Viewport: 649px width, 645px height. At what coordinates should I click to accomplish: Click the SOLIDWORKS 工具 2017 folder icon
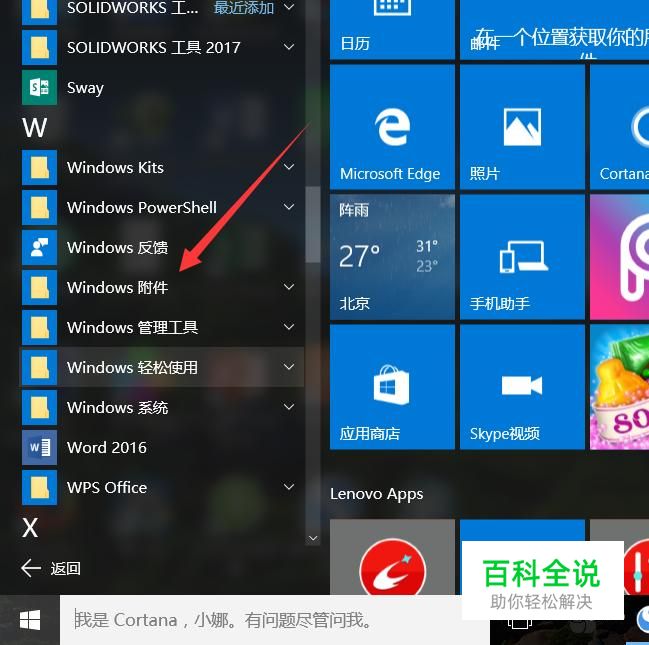tap(39, 48)
